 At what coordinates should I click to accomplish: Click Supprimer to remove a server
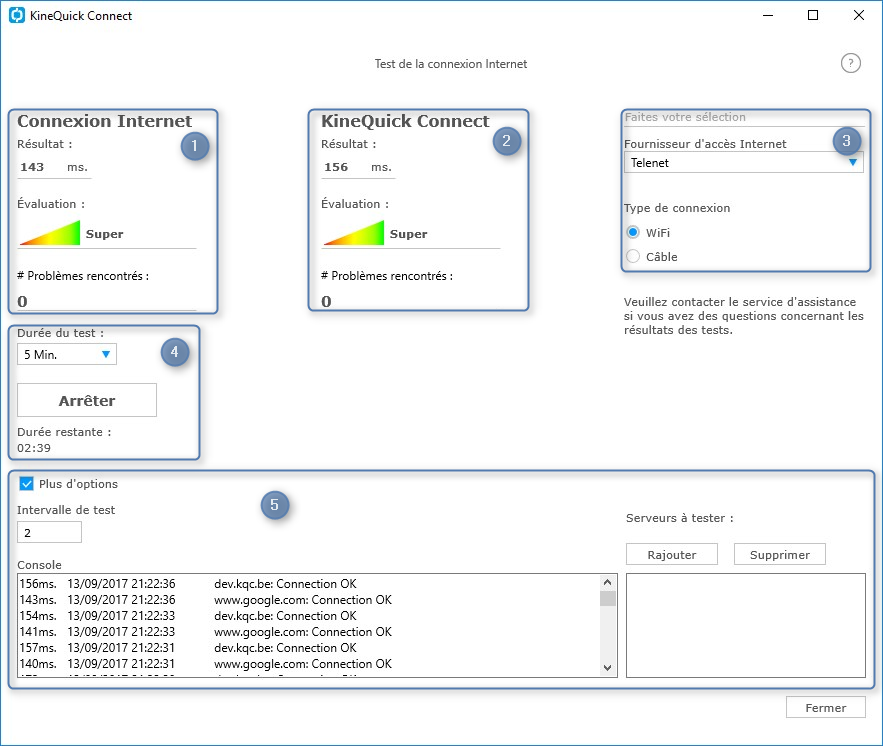[780, 555]
